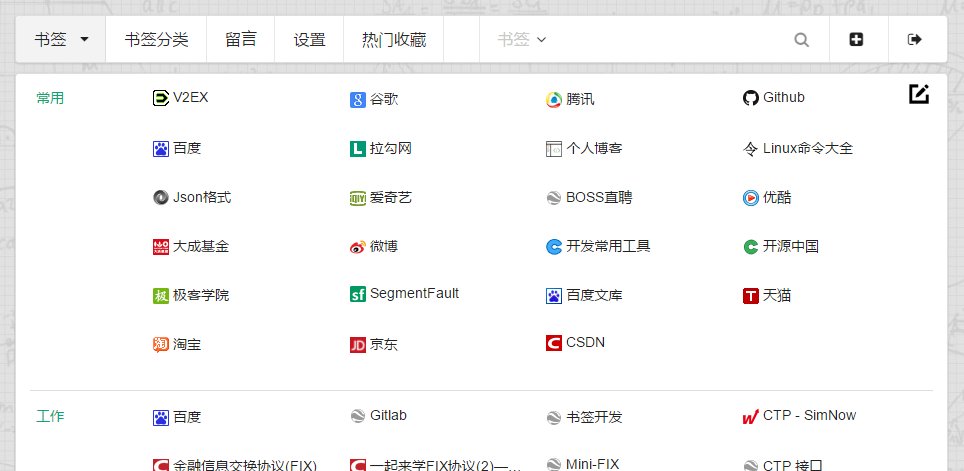
Task: Visit the CSDN bookmark link
Action: [585, 343]
